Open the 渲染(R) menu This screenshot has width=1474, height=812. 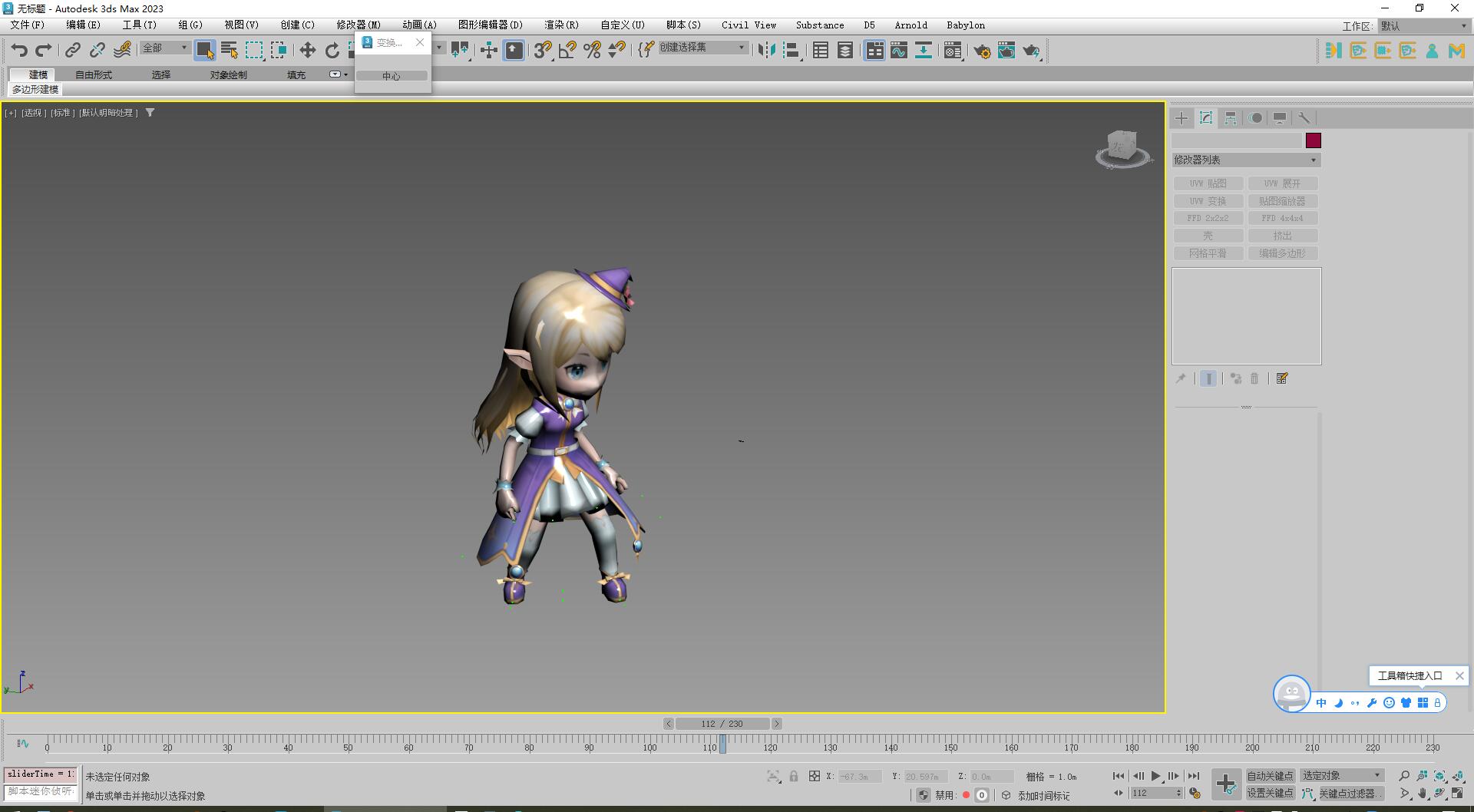(561, 25)
